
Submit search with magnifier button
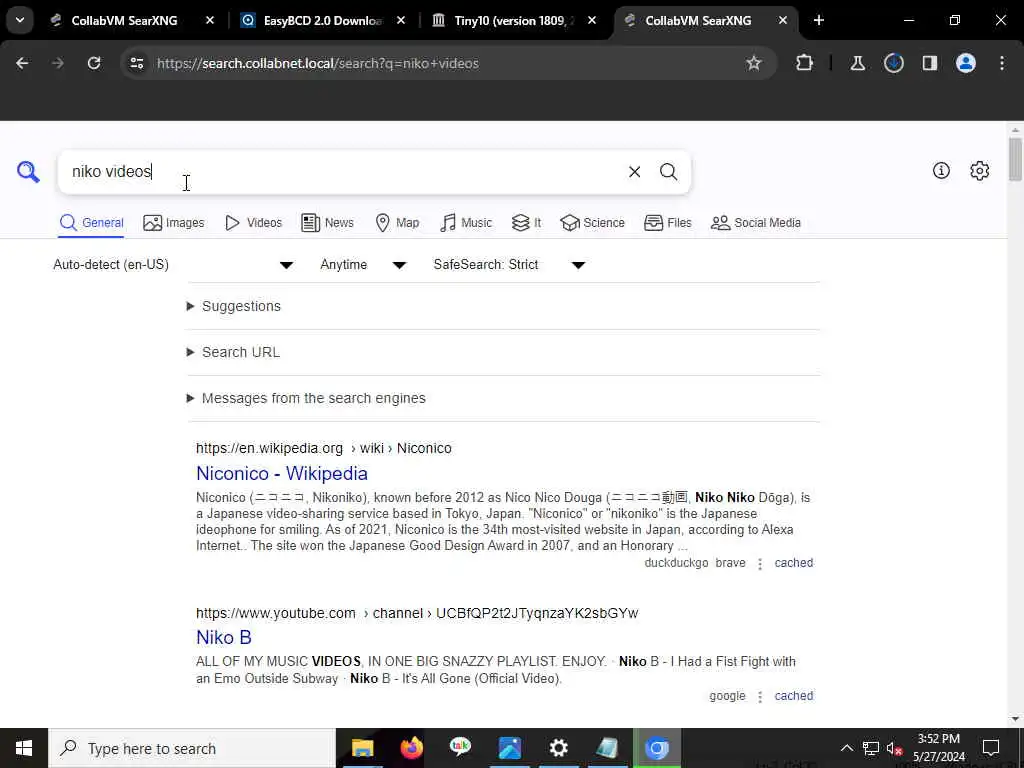(x=668, y=172)
